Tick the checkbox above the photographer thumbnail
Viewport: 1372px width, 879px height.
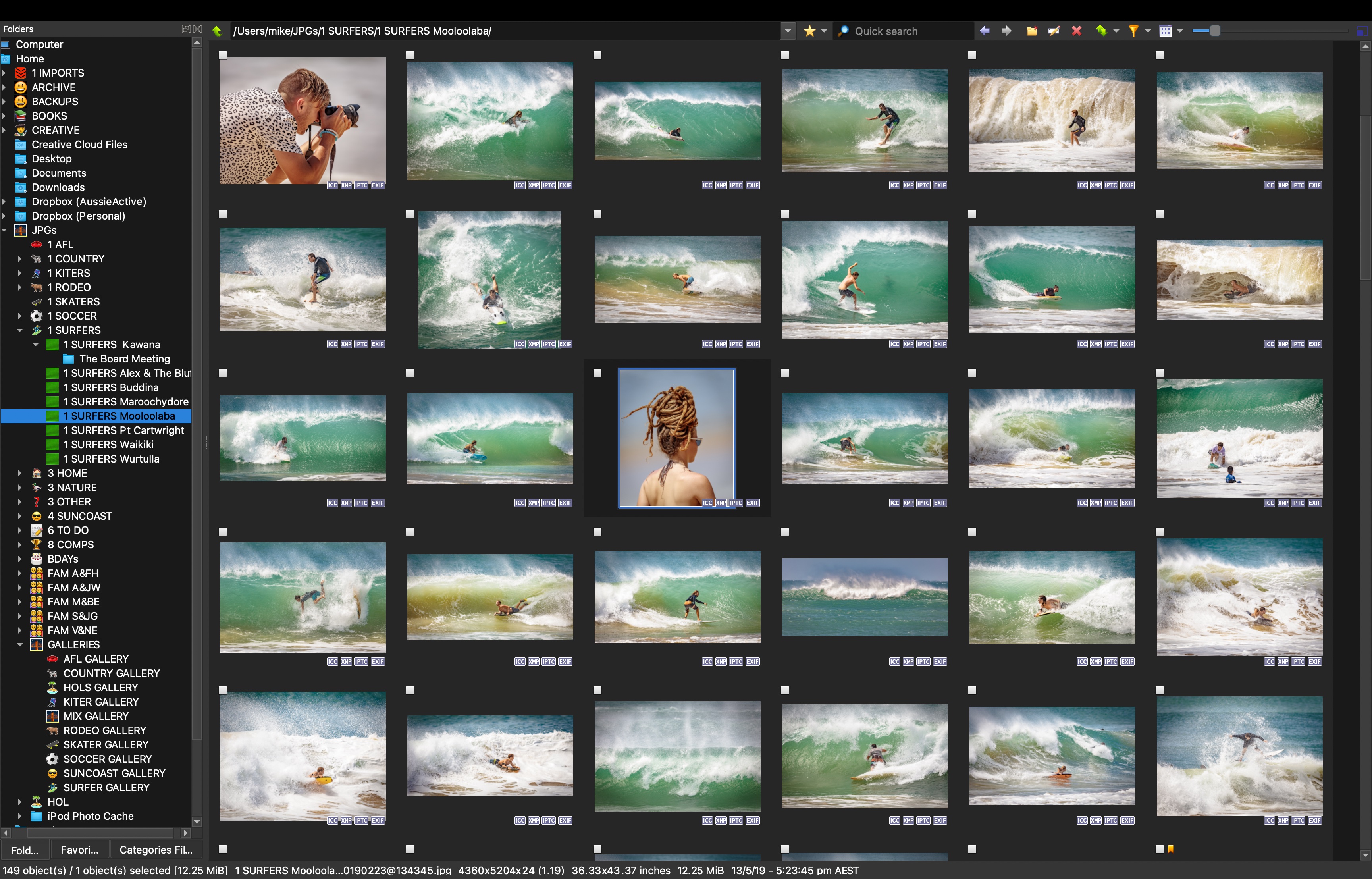223,55
